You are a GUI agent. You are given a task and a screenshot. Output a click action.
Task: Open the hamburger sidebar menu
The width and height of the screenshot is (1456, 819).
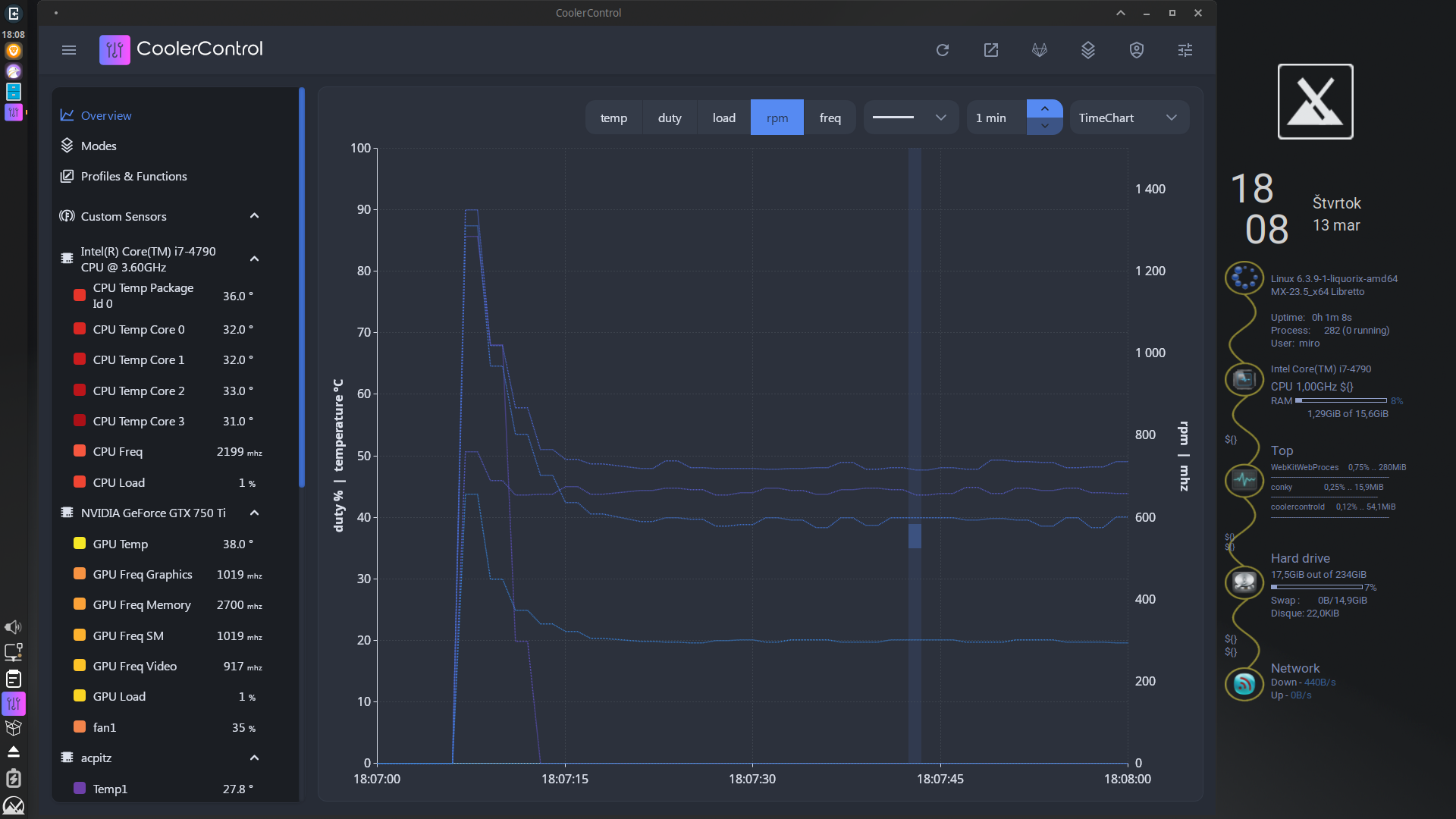(x=69, y=50)
